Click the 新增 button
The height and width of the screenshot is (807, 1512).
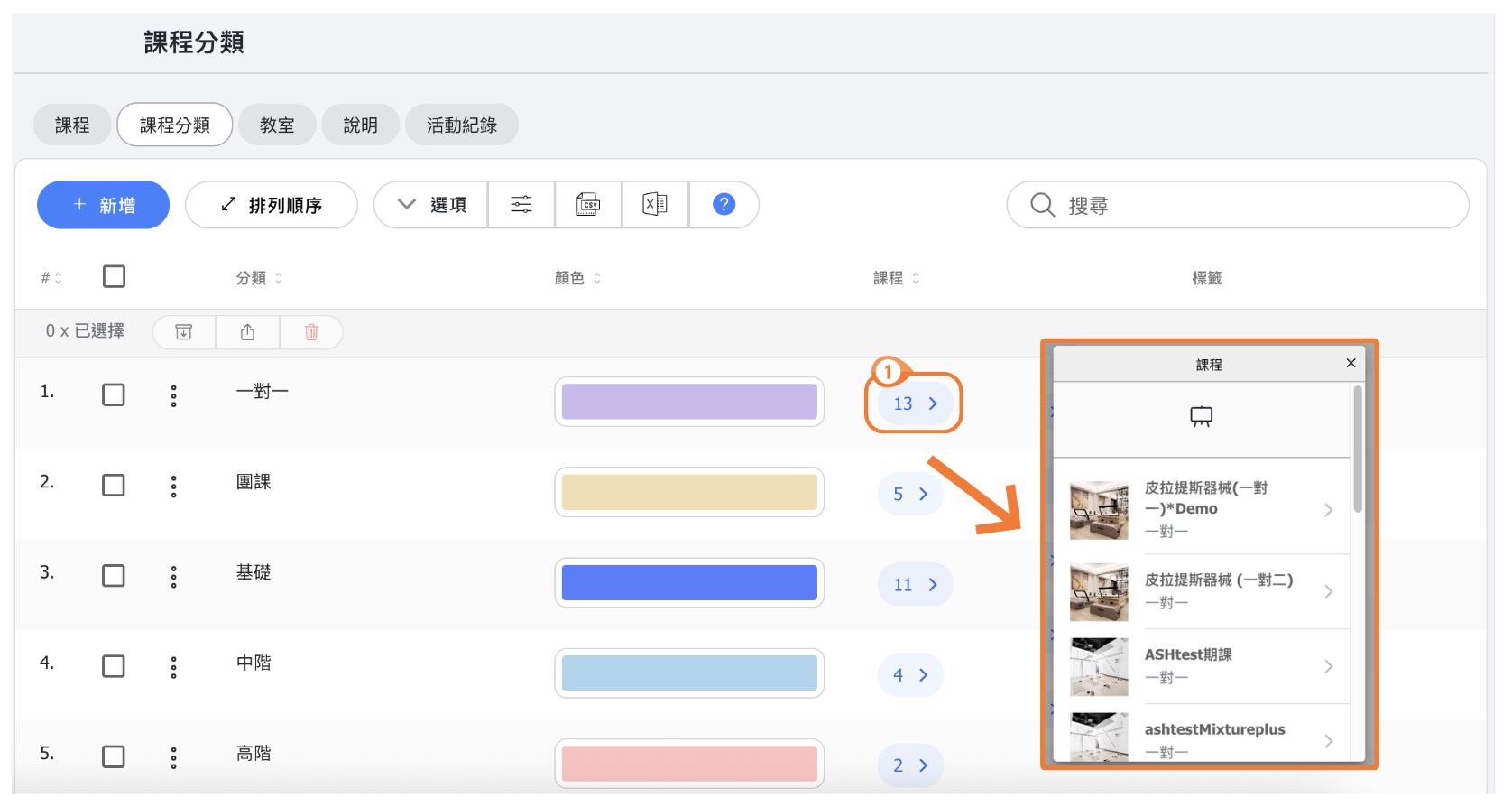tap(103, 205)
